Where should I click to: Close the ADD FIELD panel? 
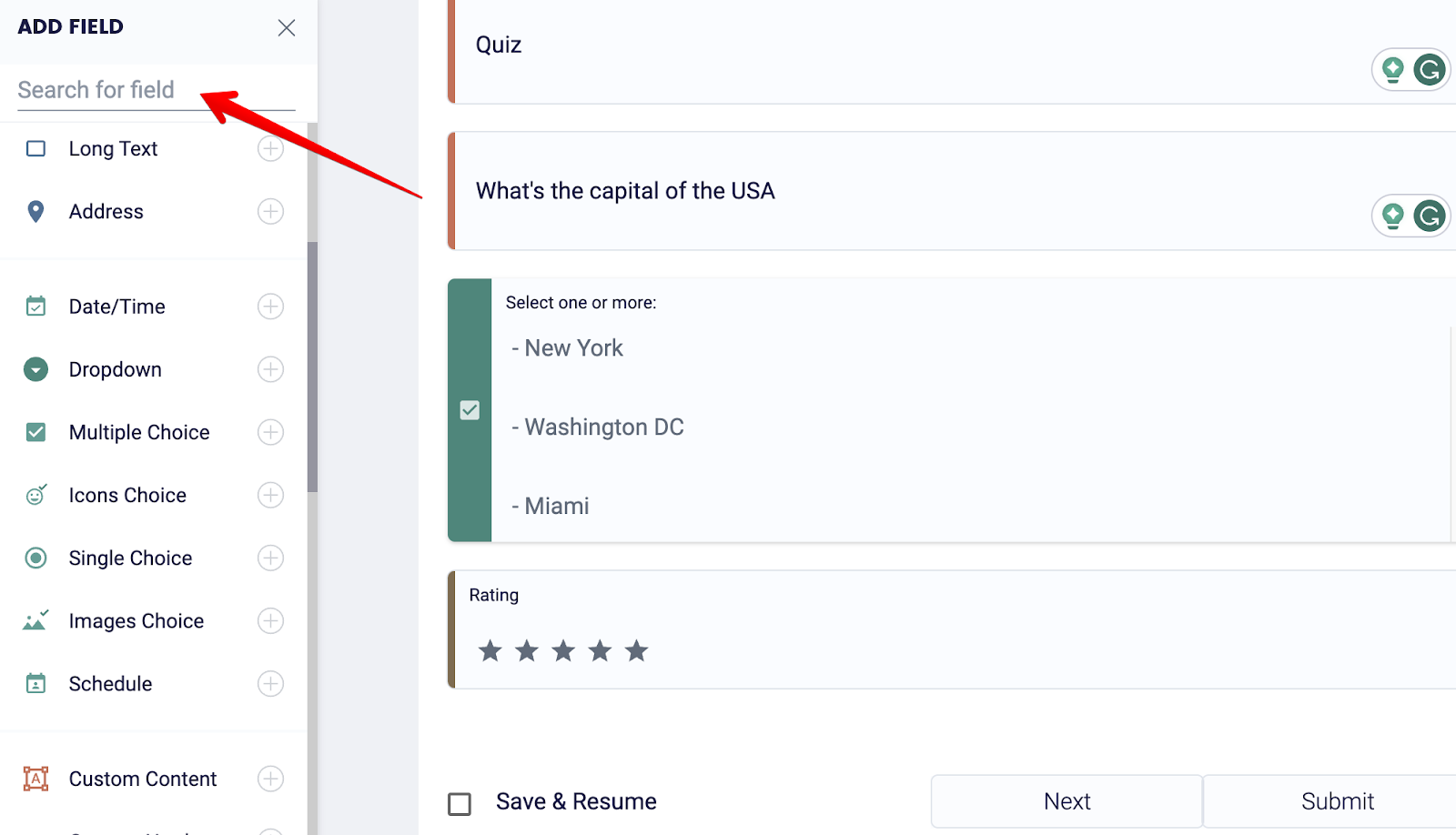point(287,27)
